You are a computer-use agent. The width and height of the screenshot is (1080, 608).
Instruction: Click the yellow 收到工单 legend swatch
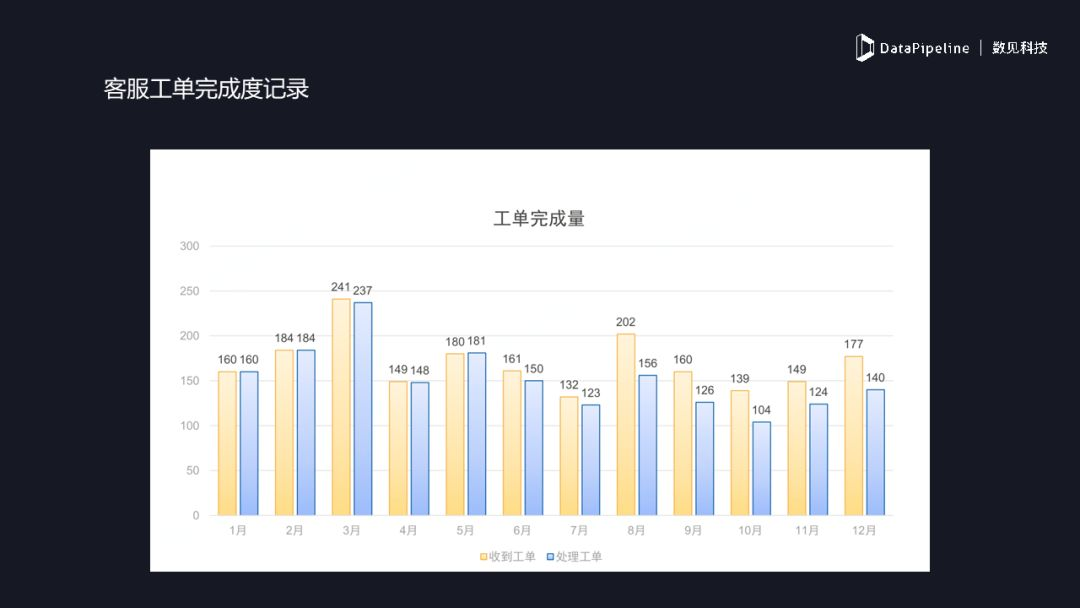tap(483, 557)
